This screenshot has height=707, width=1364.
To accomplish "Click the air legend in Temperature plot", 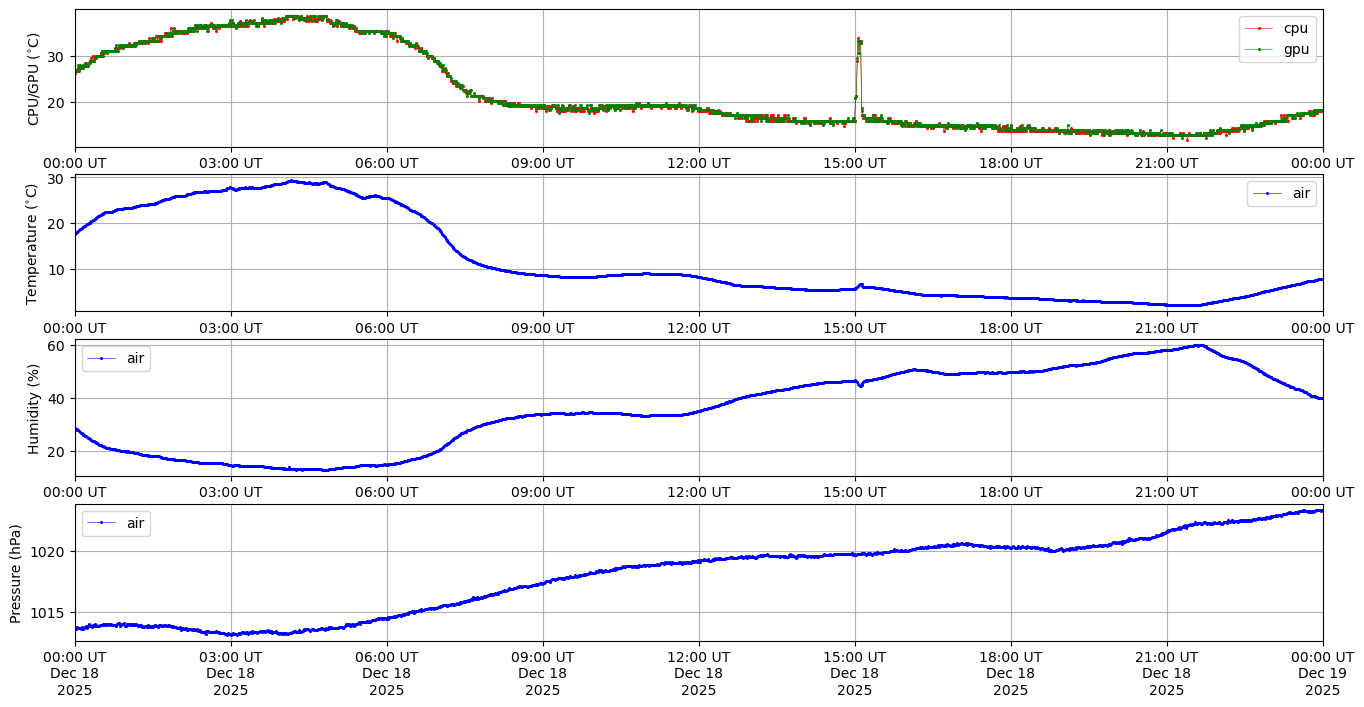I will pyautogui.click(x=1281, y=194).
